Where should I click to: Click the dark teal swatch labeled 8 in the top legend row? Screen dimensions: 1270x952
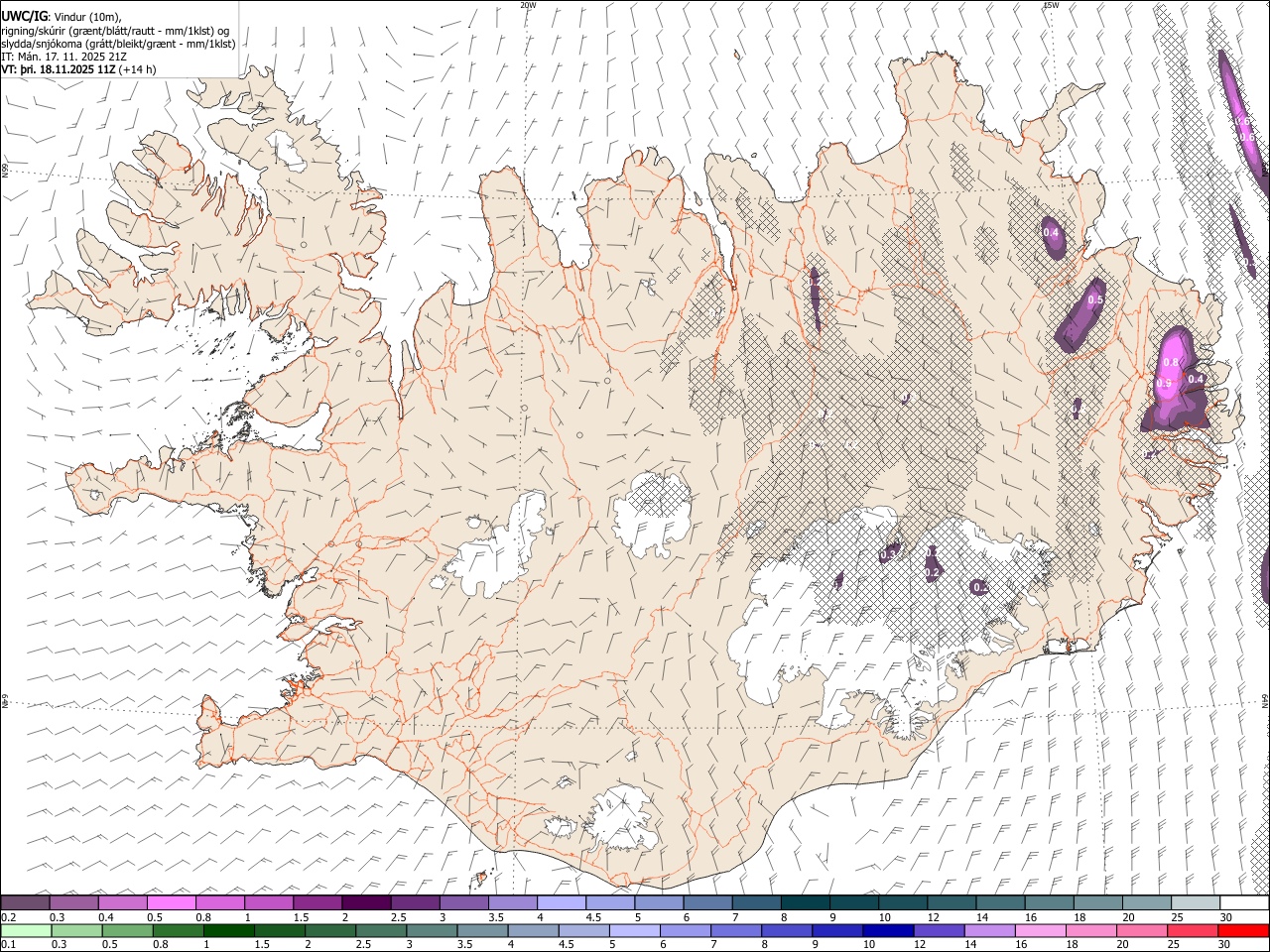(806, 903)
